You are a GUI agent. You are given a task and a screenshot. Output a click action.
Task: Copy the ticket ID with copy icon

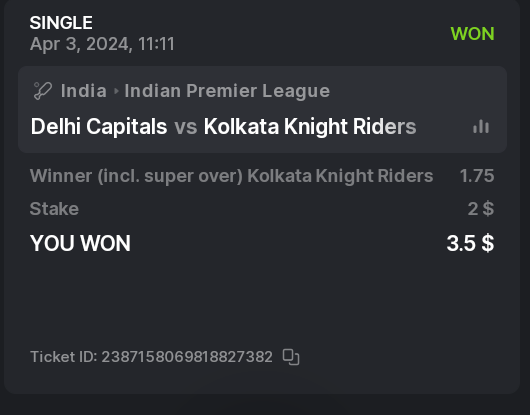click(x=291, y=357)
